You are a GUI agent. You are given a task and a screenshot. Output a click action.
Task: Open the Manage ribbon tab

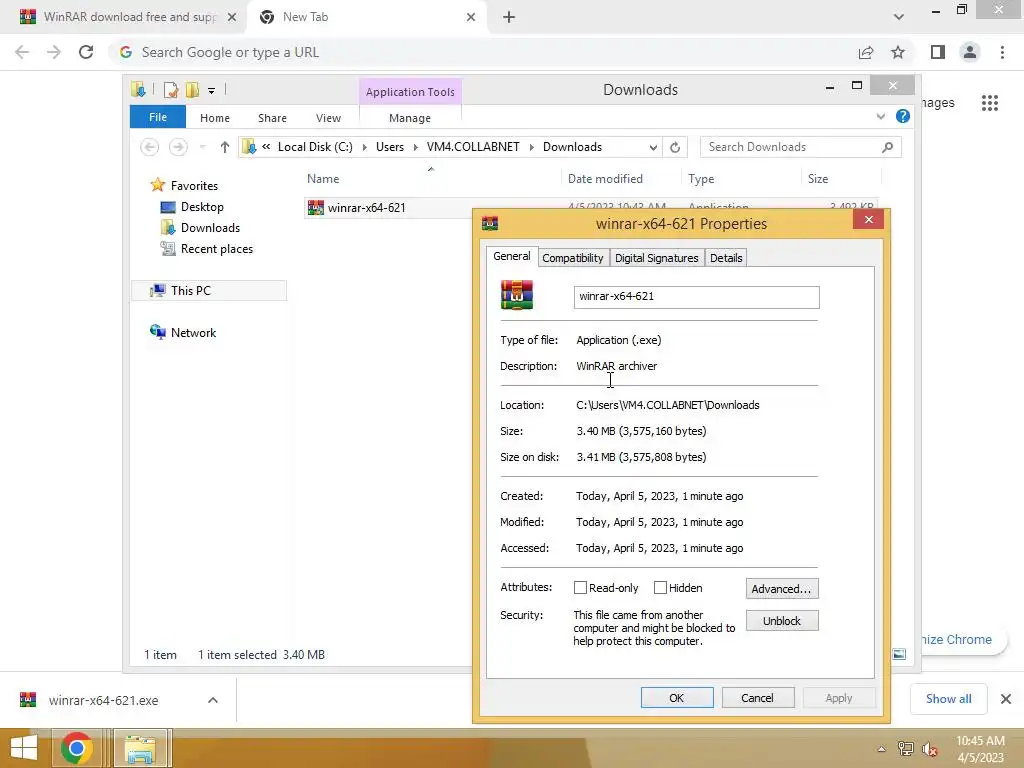[x=409, y=118]
